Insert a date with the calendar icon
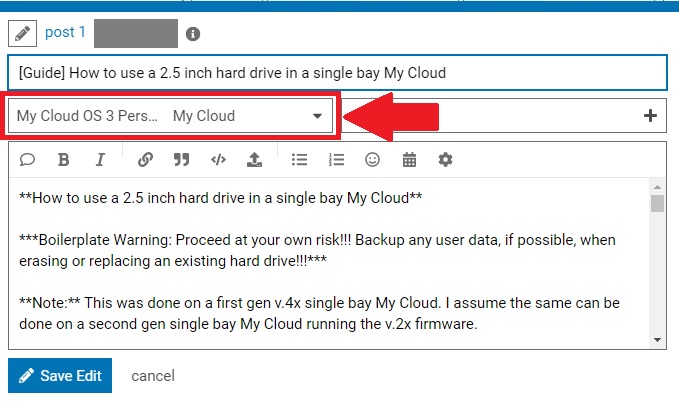 (409, 160)
